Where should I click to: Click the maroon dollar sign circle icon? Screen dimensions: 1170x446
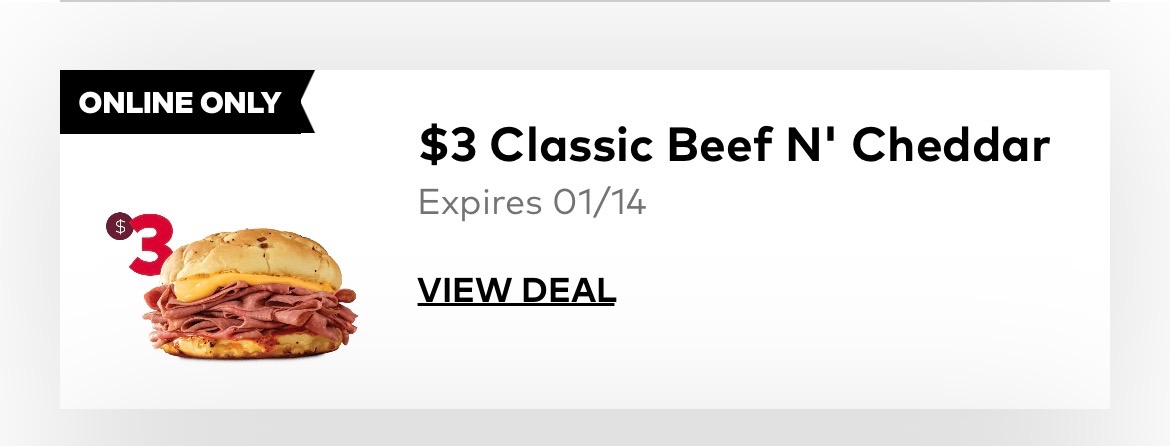119,227
